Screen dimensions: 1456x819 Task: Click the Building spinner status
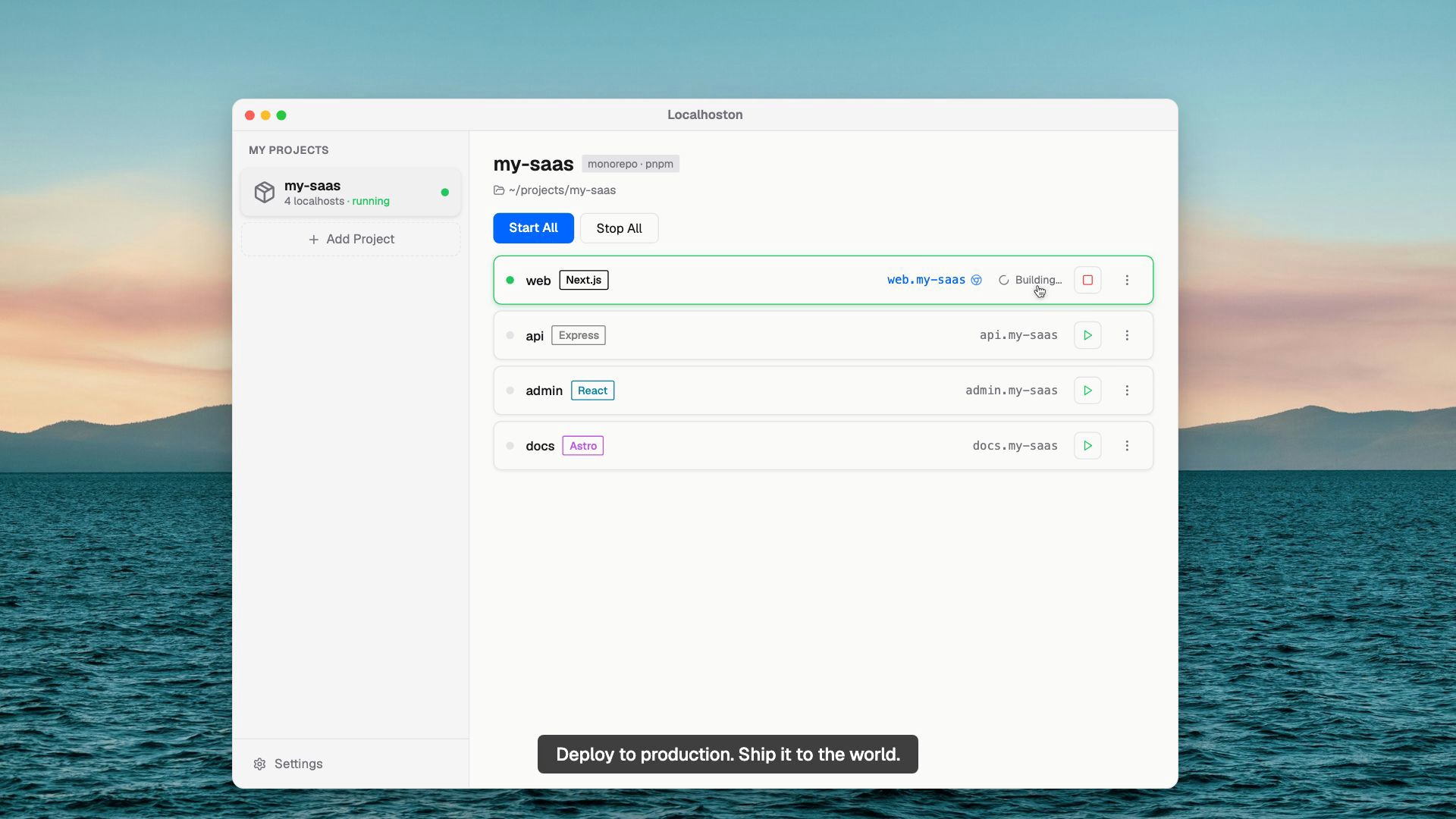(x=1030, y=280)
